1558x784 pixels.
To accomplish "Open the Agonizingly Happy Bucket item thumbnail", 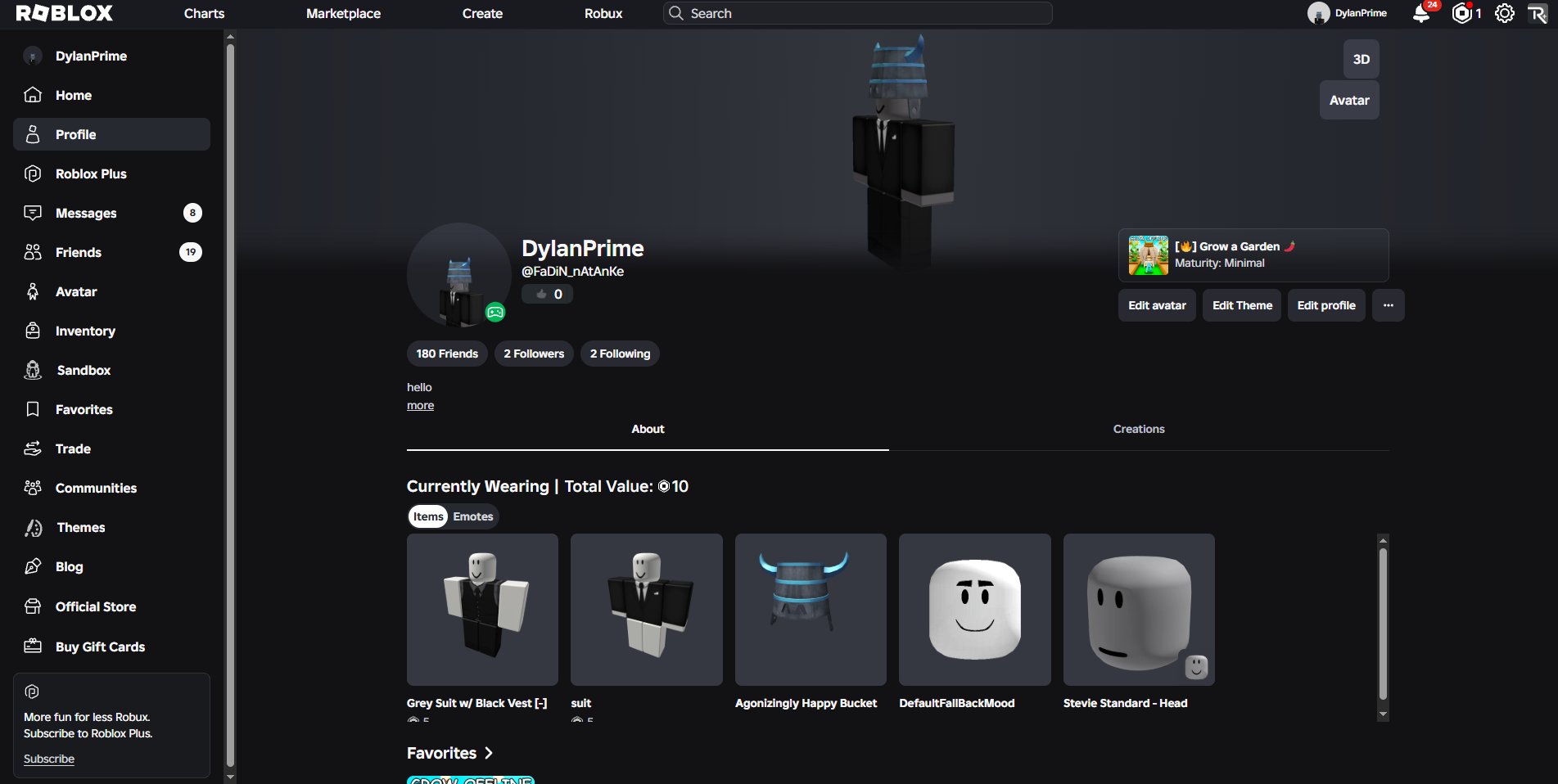I will pyautogui.click(x=811, y=610).
